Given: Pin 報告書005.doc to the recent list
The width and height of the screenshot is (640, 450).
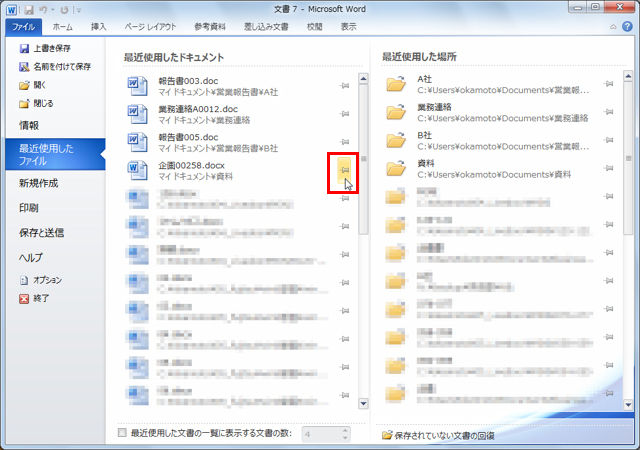Looking at the screenshot, I should [x=345, y=142].
